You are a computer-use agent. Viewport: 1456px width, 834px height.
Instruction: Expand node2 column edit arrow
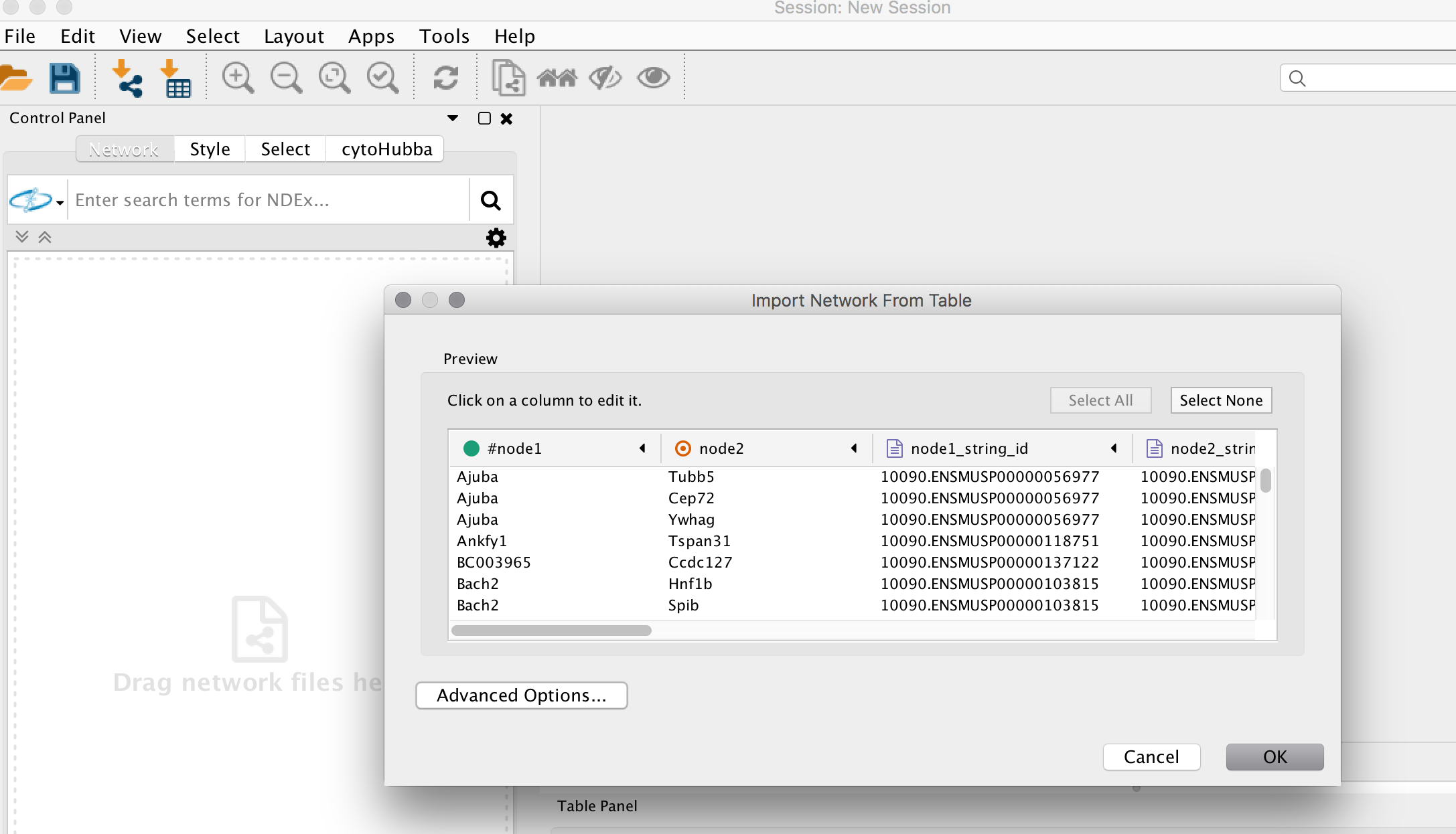click(854, 448)
